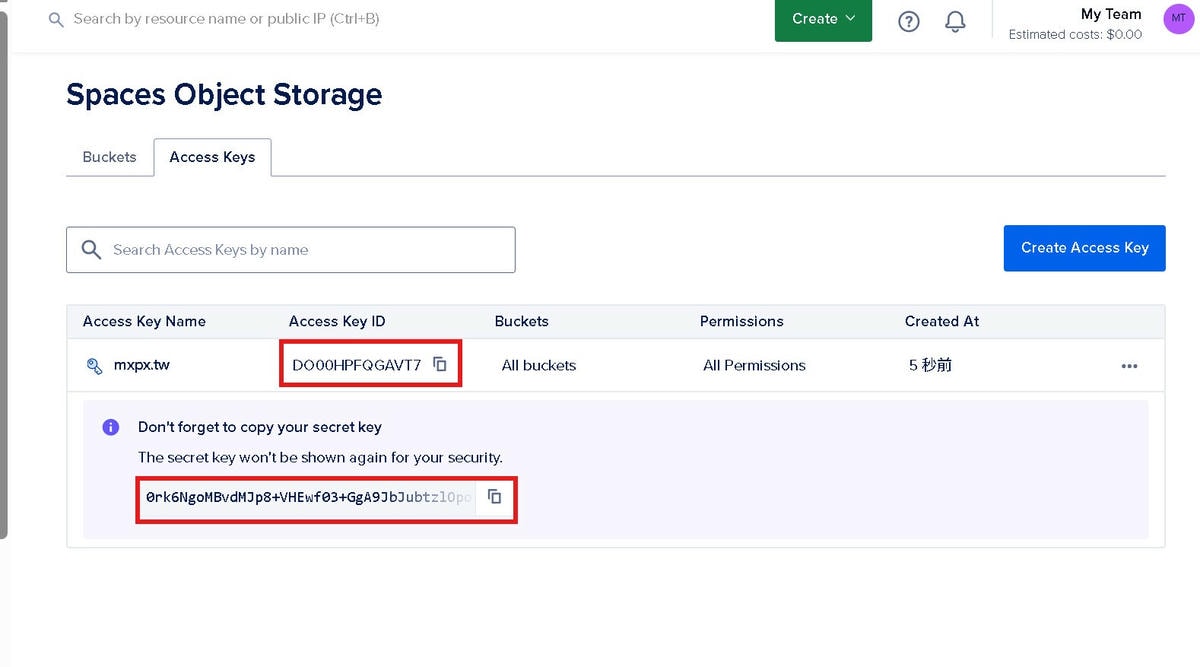Click the magnifier in Search Access Keys

click(91, 250)
